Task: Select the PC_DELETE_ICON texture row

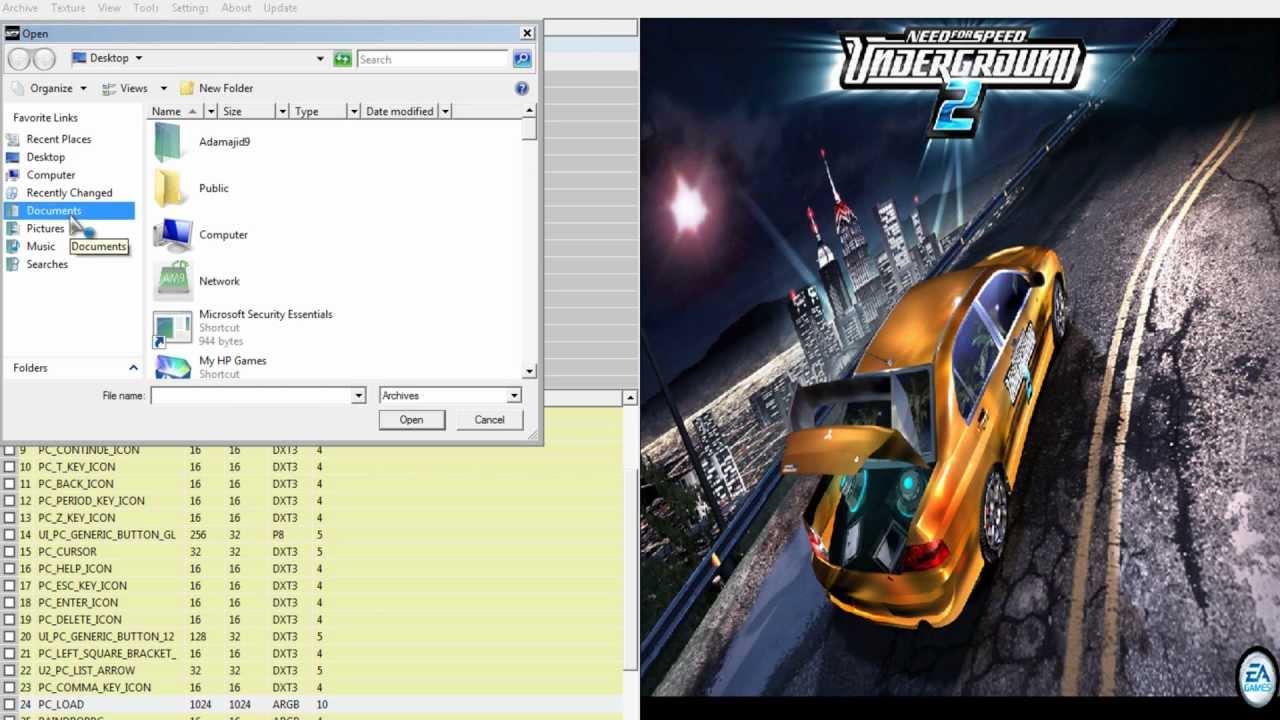Action: (x=311, y=620)
